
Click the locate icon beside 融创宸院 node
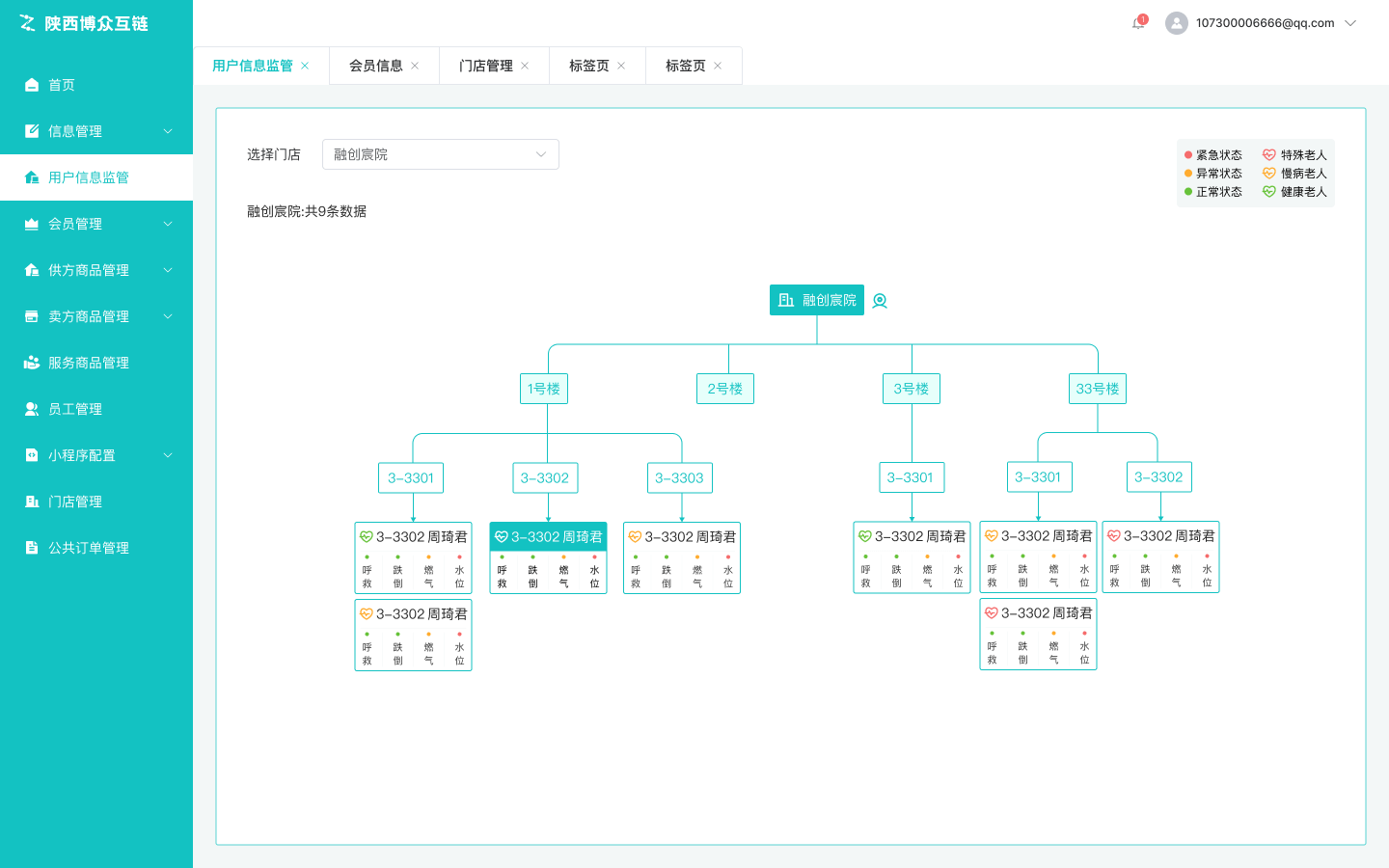pyautogui.click(x=880, y=301)
